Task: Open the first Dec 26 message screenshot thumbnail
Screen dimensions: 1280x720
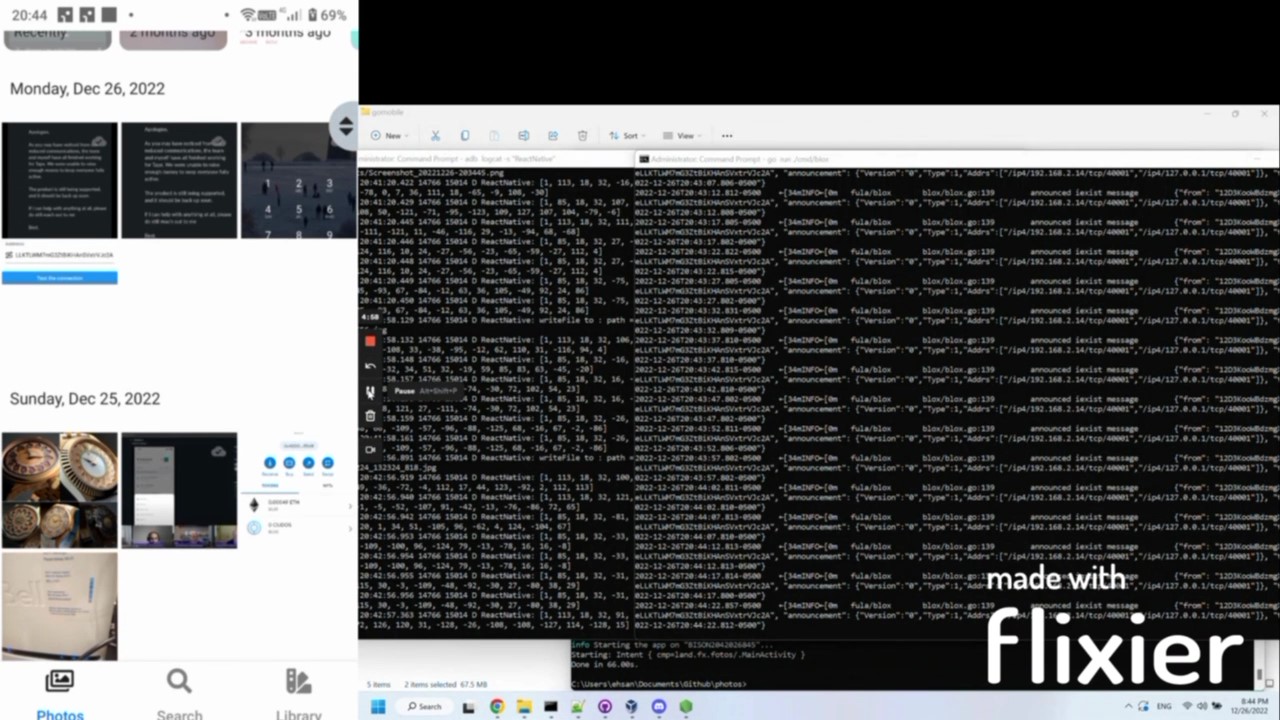Action: point(59,180)
